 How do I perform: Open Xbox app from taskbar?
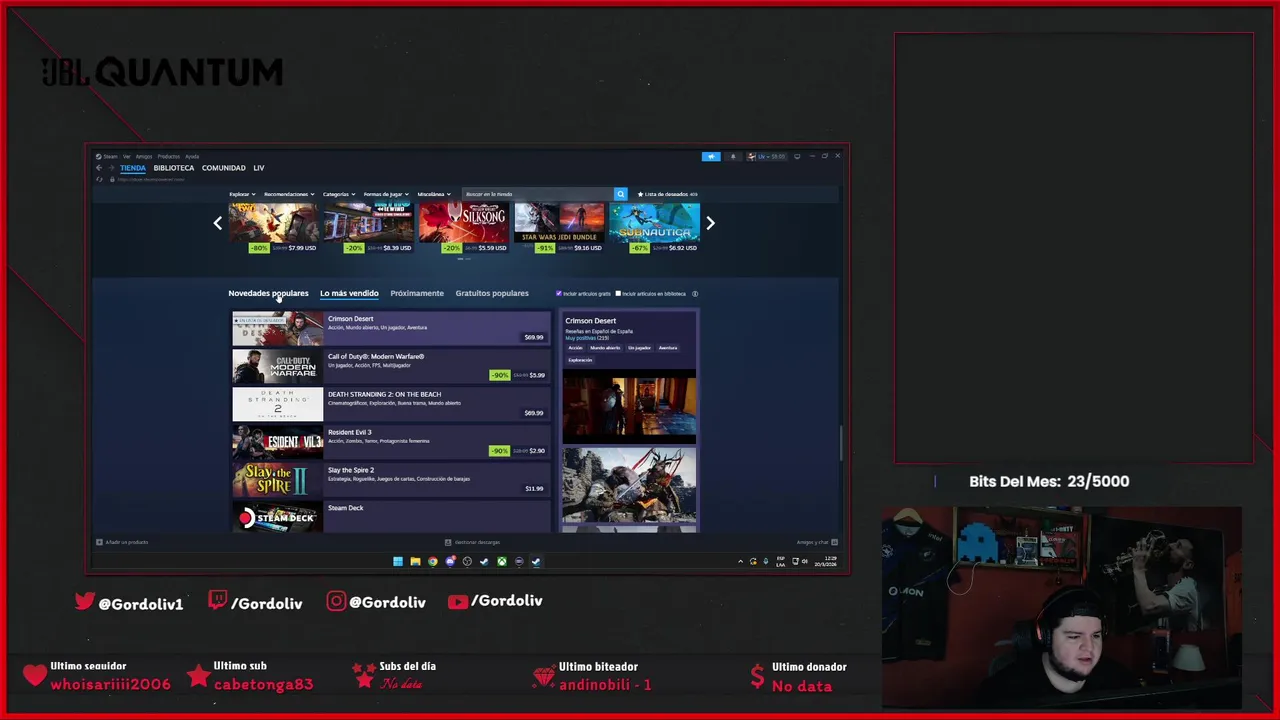(x=502, y=561)
